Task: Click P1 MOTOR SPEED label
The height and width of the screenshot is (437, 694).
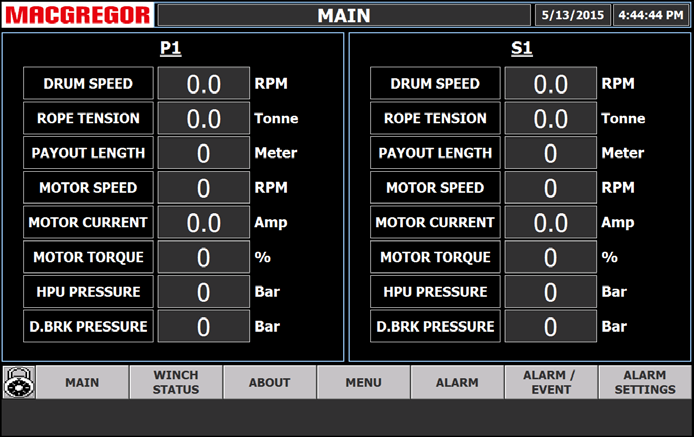Action: [x=88, y=187]
